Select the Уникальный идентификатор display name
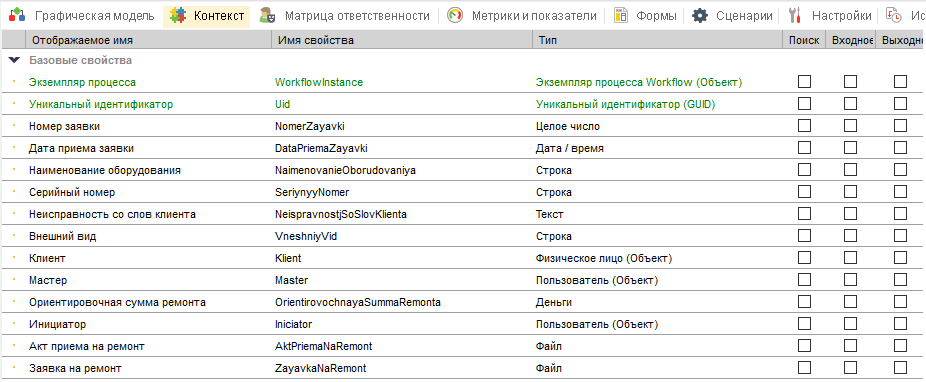 coord(101,105)
